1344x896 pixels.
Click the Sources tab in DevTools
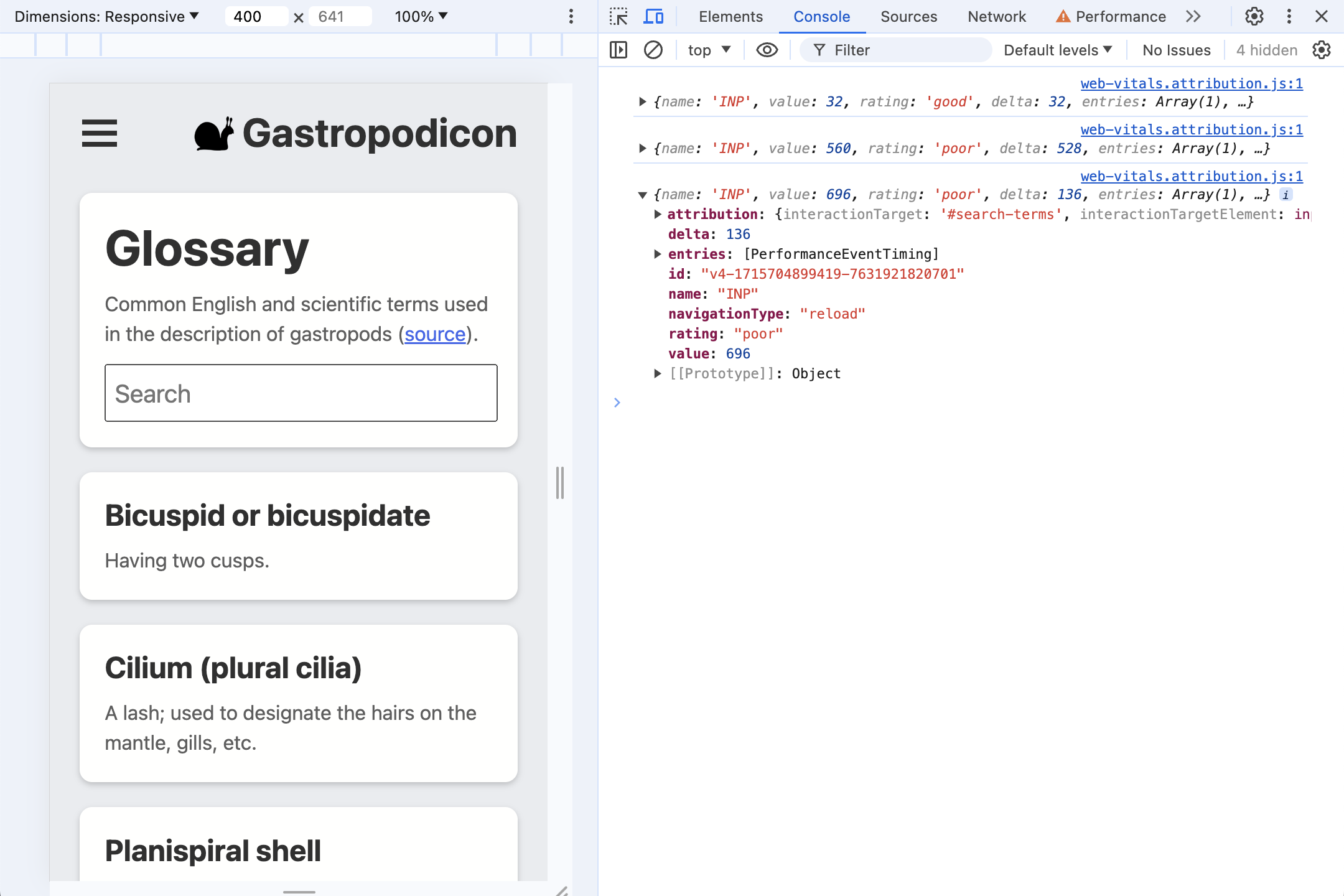click(908, 17)
